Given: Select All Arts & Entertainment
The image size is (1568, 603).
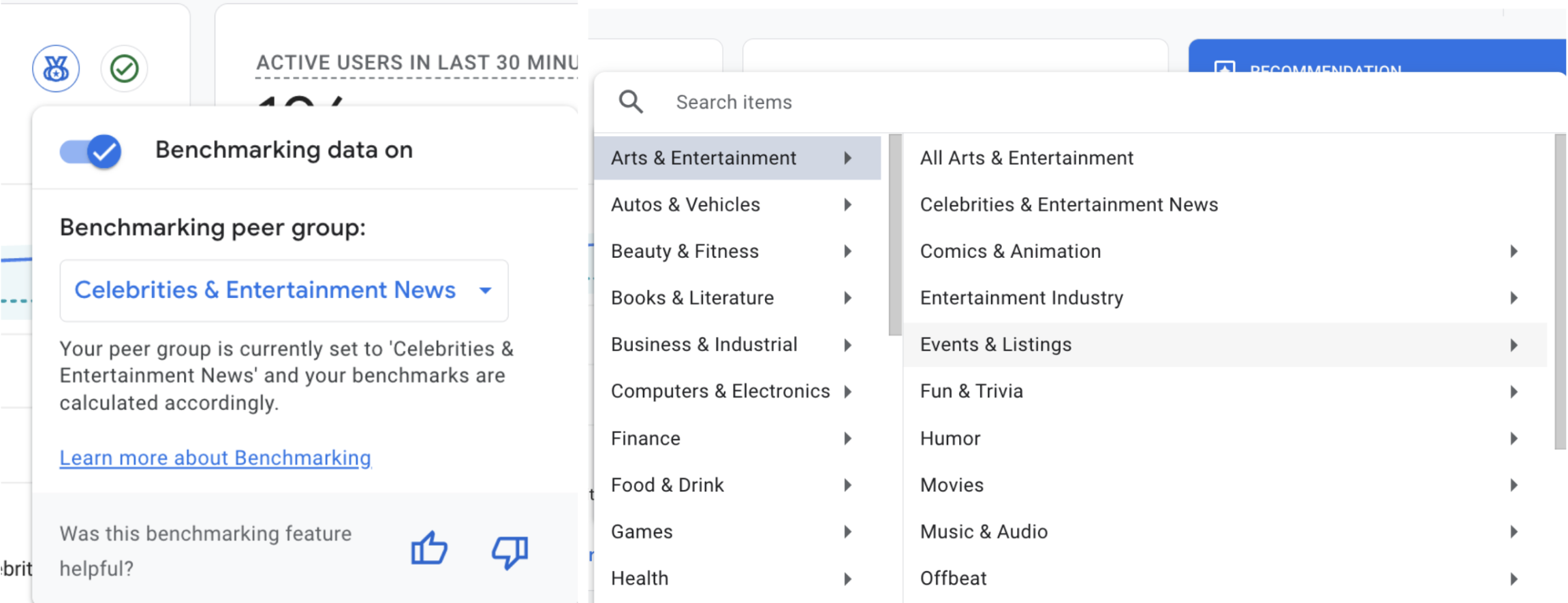Looking at the screenshot, I should 1026,158.
